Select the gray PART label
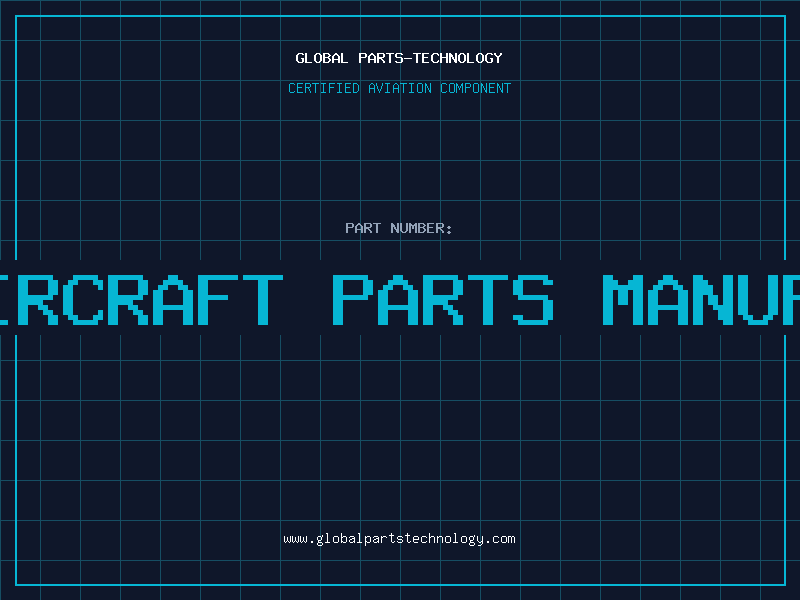800x600 pixels. point(363,228)
